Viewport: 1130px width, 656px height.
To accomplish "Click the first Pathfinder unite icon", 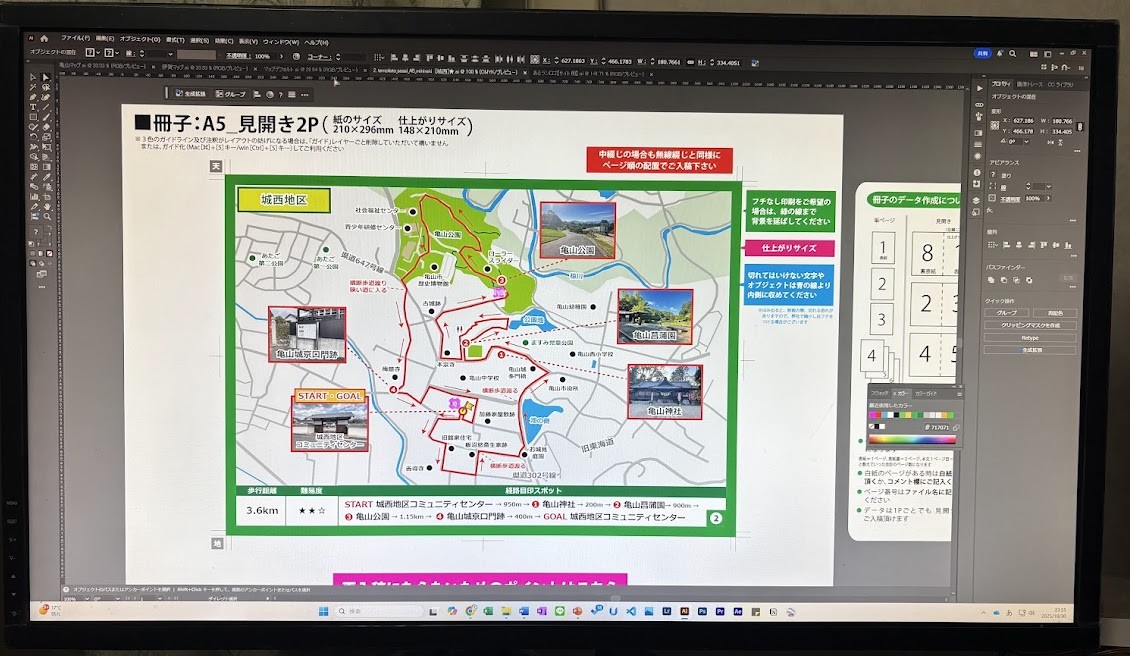I will point(993,280).
